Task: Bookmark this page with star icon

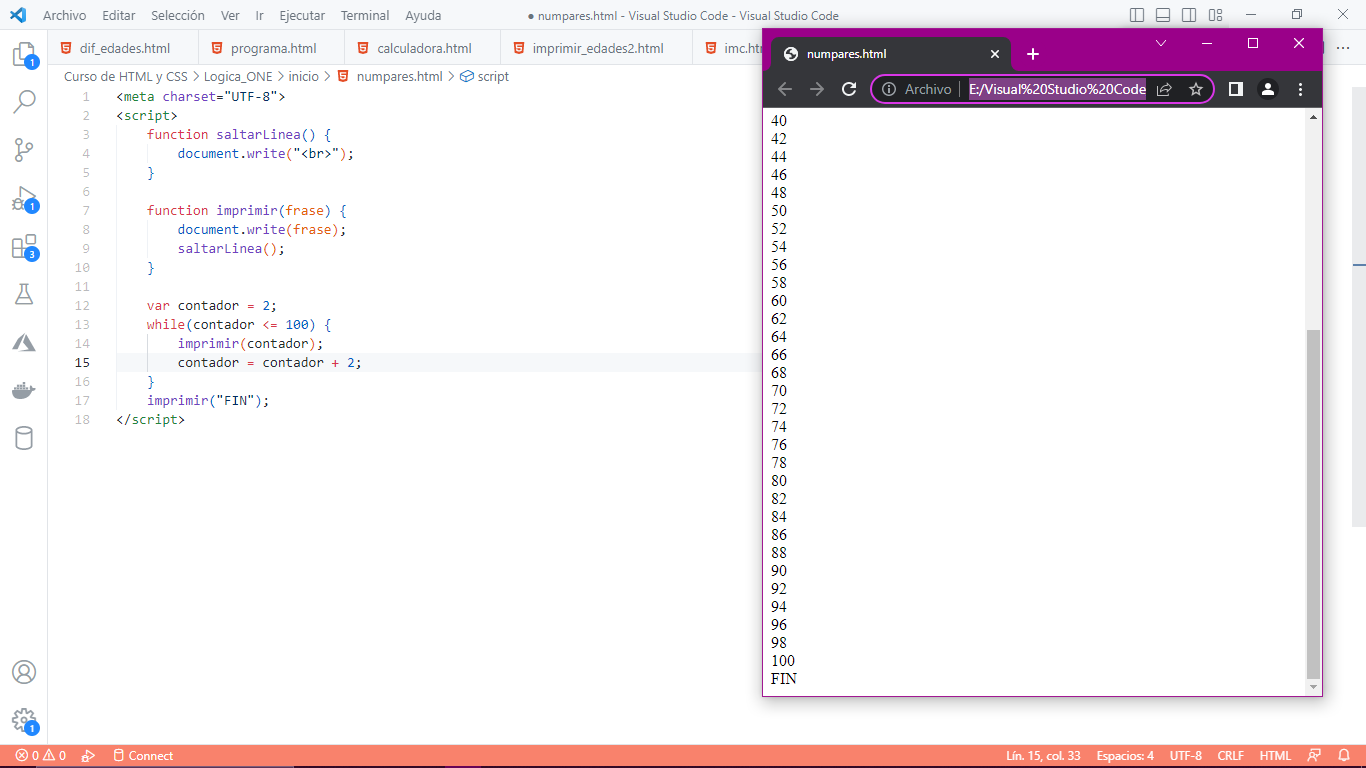Action: click(x=1196, y=89)
